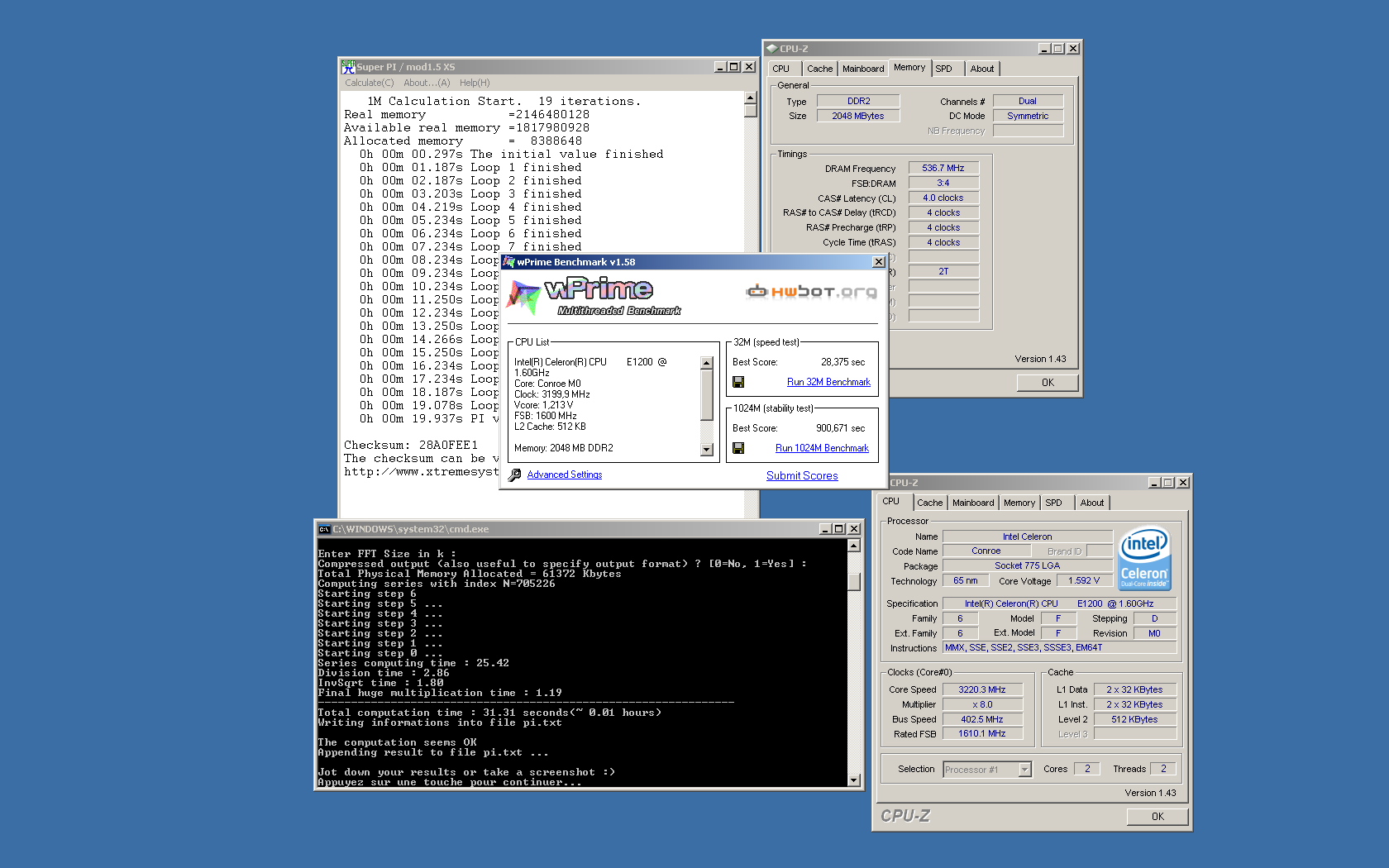Switch to CPU tab in upper CPU-Z window
The height and width of the screenshot is (868, 1389).
point(781,69)
